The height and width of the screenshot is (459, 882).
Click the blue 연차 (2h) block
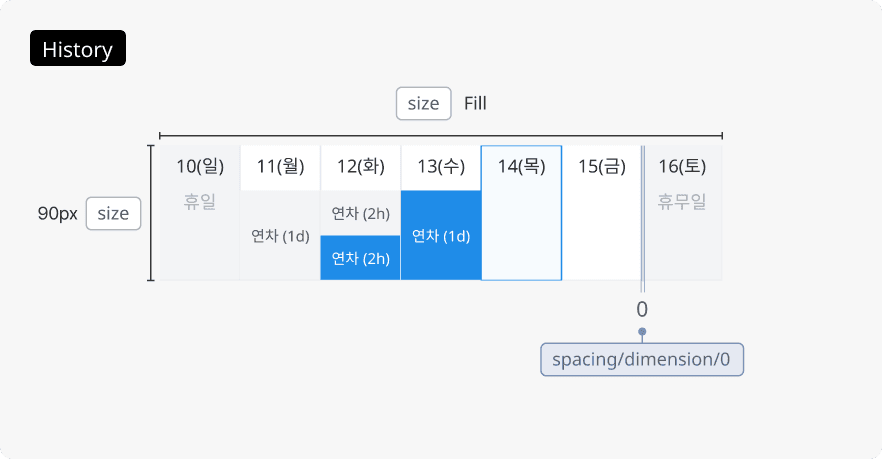pyautogui.click(x=360, y=258)
